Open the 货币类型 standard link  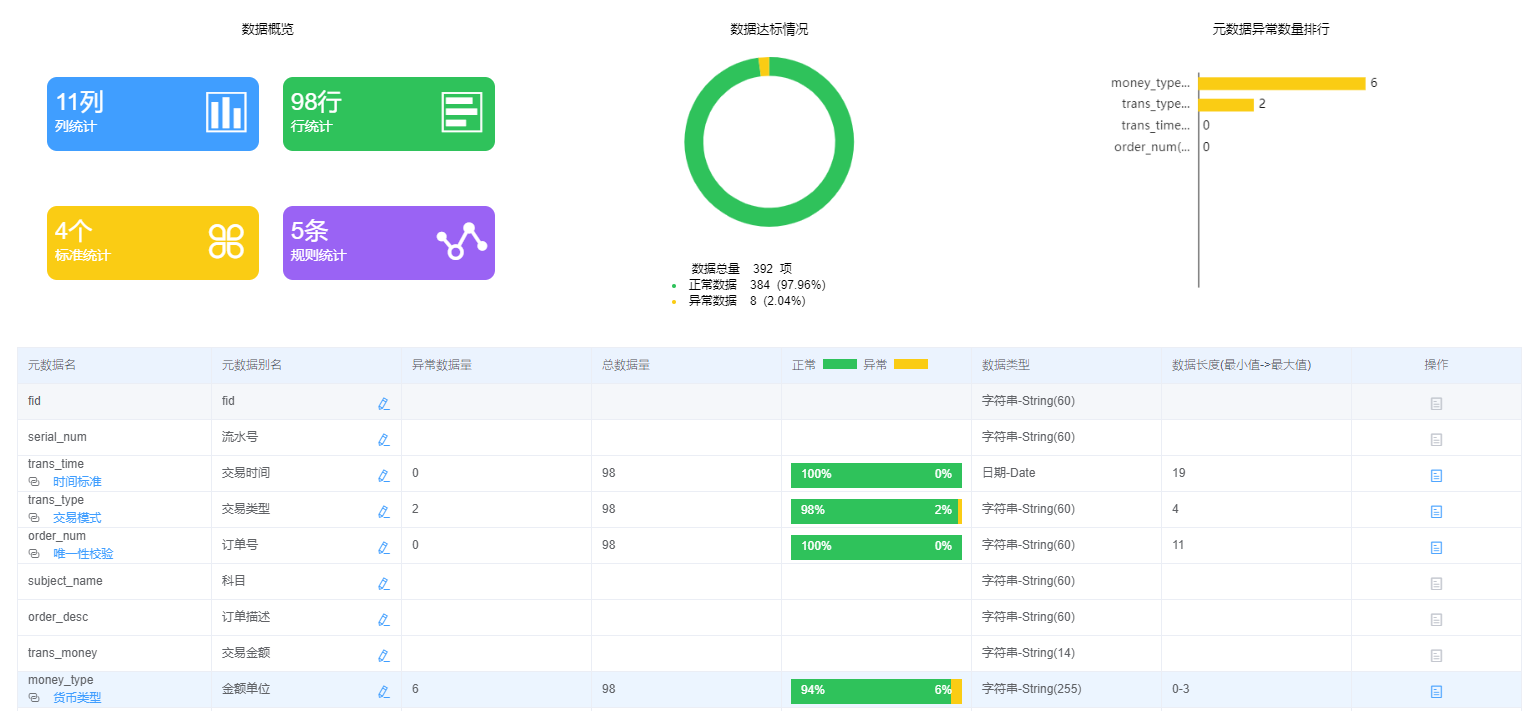click(x=77, y=698)
